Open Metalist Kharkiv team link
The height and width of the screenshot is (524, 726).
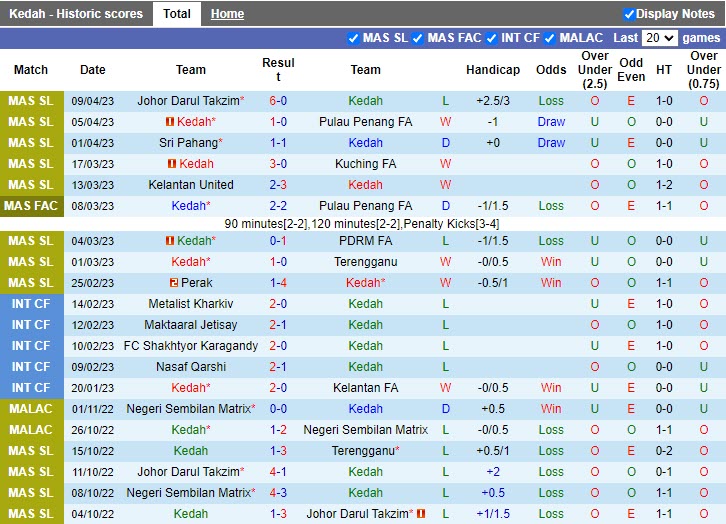pyautogui.click(x=191, y=304)
